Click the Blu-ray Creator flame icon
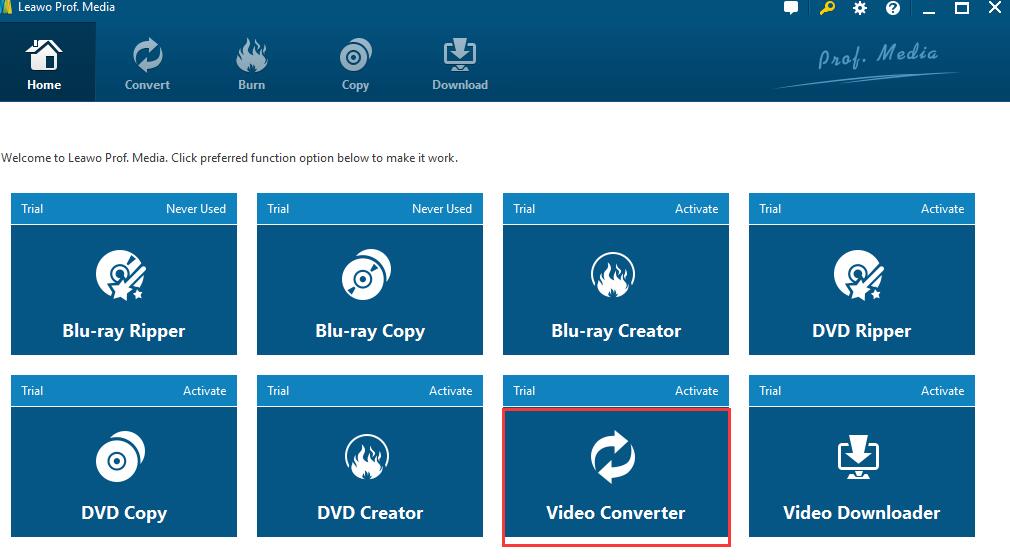The image size is (1010, 560). click(613, 275)
